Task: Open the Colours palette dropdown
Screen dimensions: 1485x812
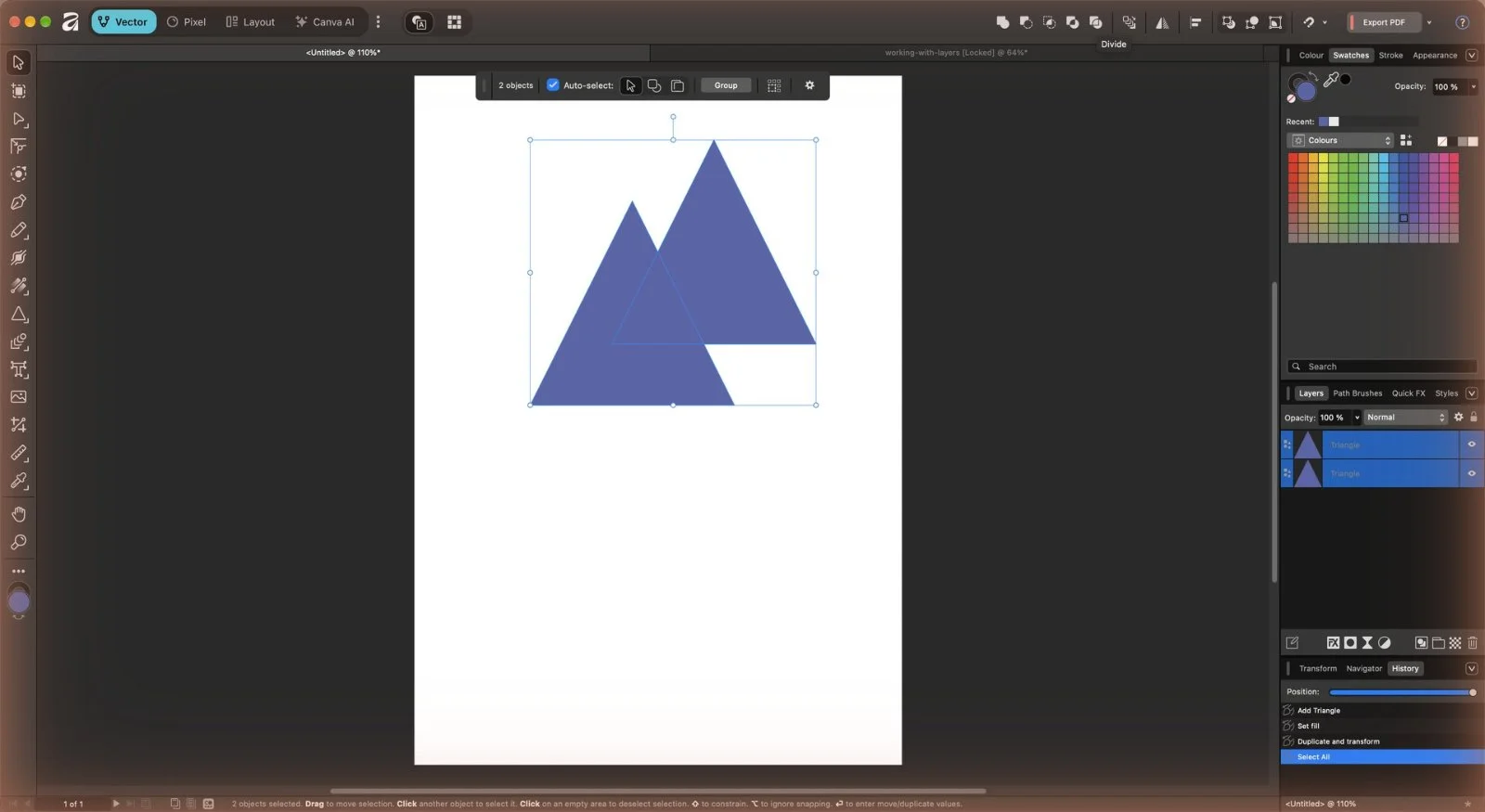Action: (1341, 141)
